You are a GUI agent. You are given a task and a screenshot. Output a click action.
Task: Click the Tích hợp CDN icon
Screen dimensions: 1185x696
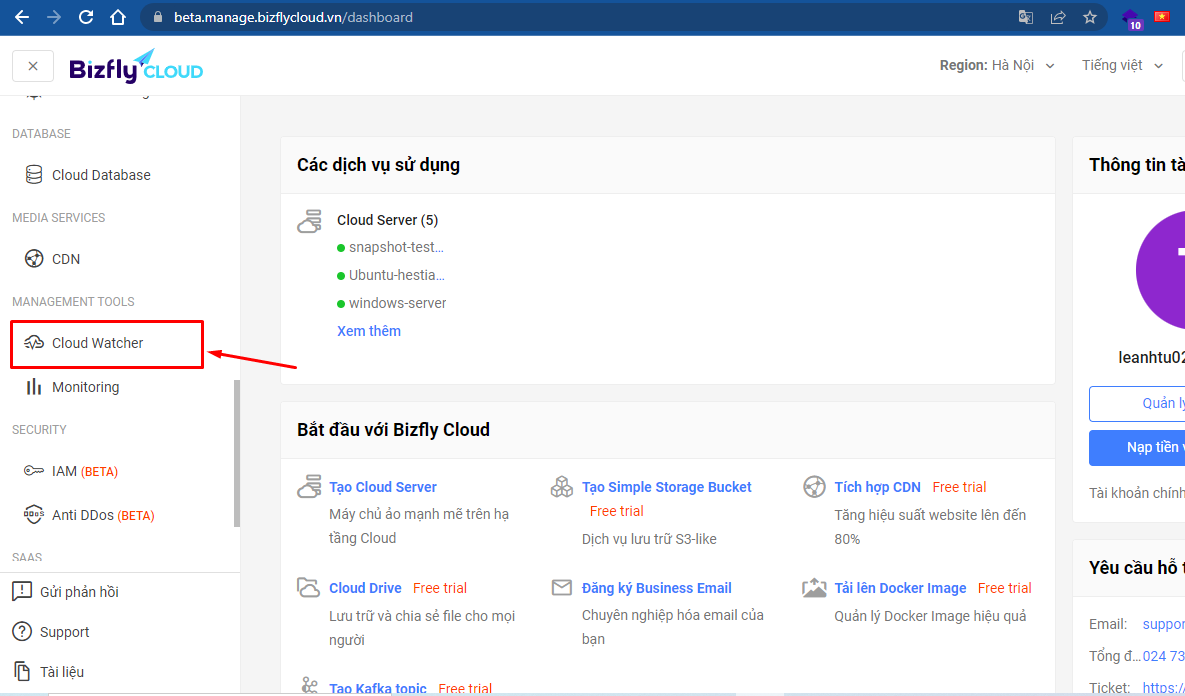coord(814,487)
